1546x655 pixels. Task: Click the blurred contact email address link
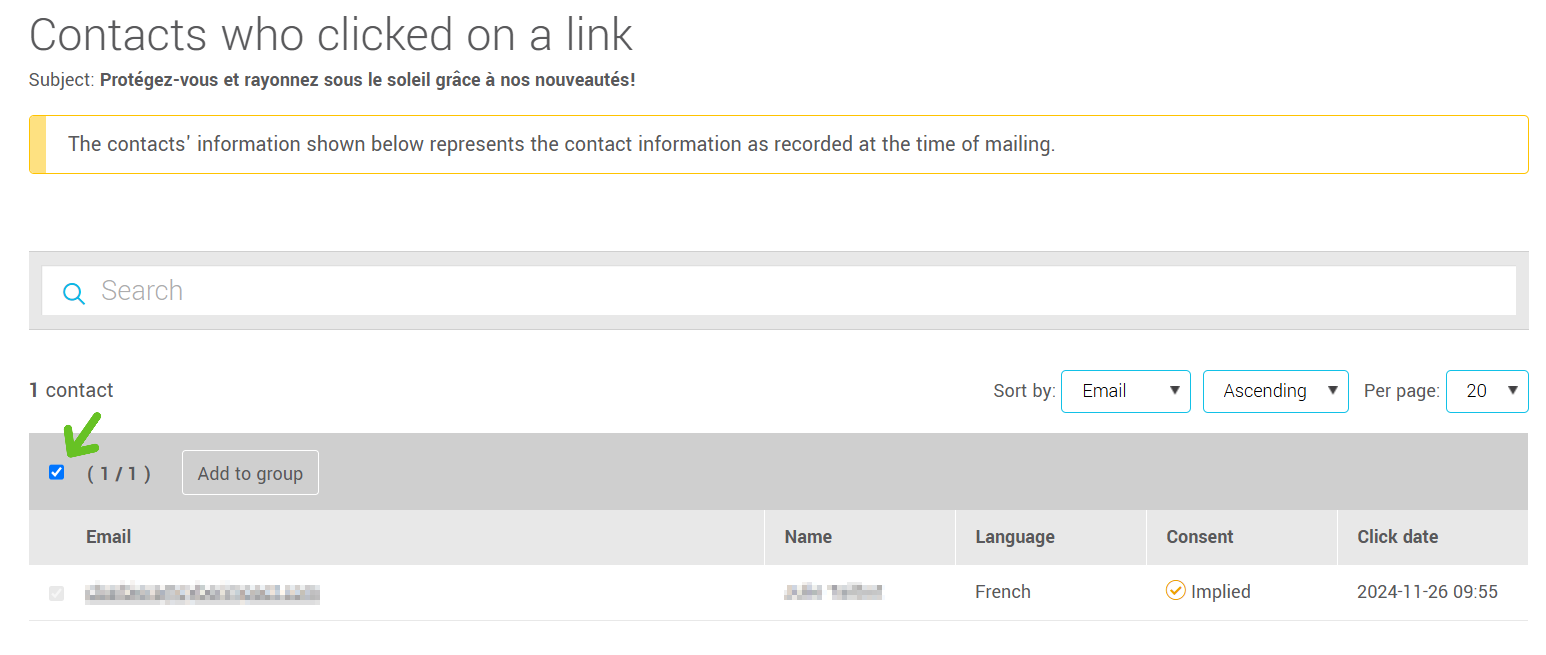click(x=200, y=592)
